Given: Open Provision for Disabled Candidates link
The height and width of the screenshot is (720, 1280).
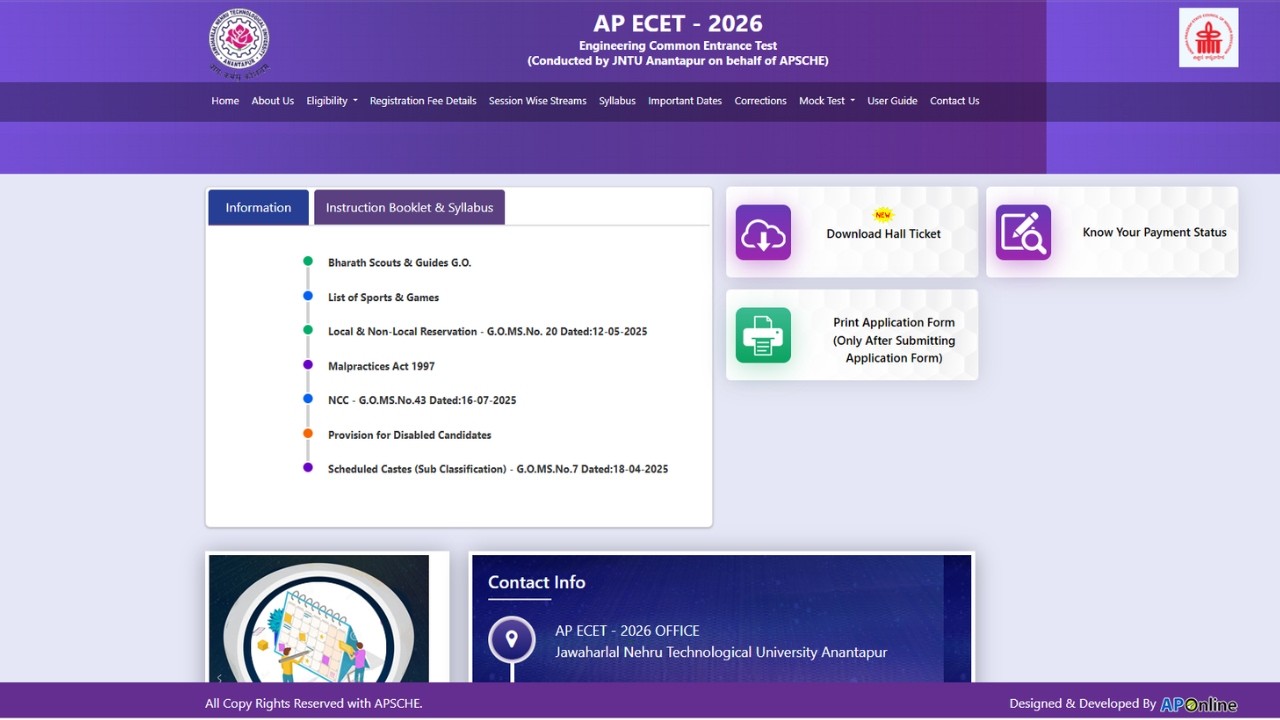Looking at the screenshot, I should tap(409, 435).
